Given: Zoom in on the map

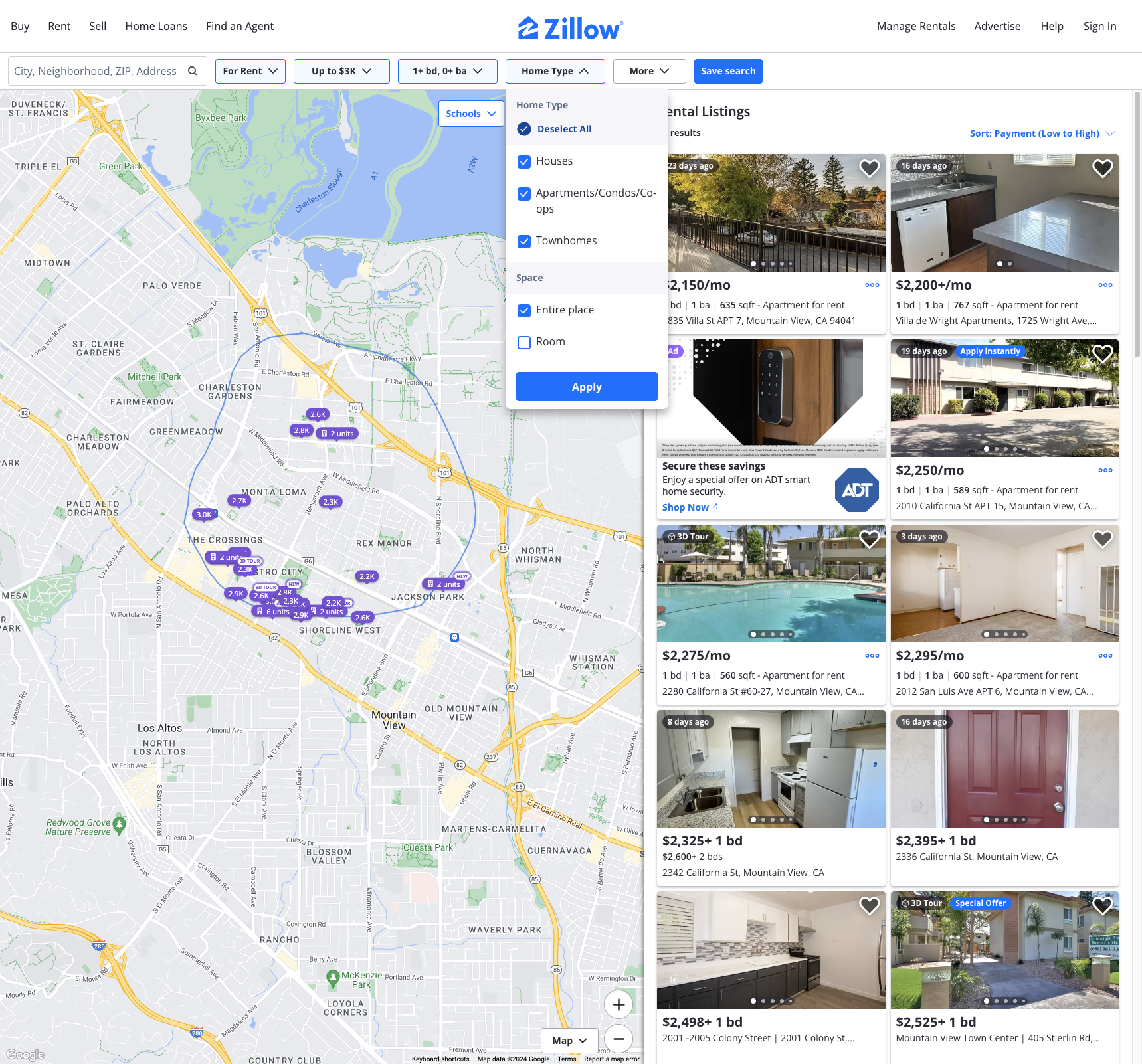Looking at the screenshot, I should [618, 1004].
